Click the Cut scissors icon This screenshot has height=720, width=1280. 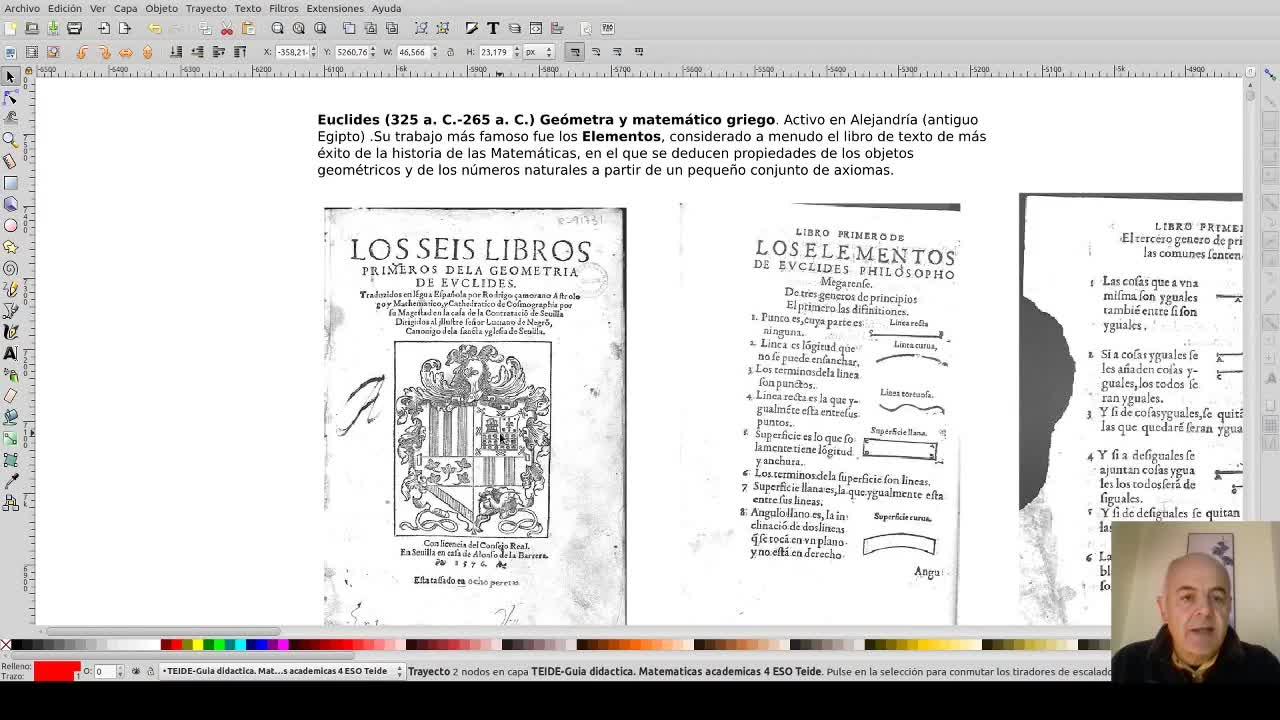[x=227, y=28]
